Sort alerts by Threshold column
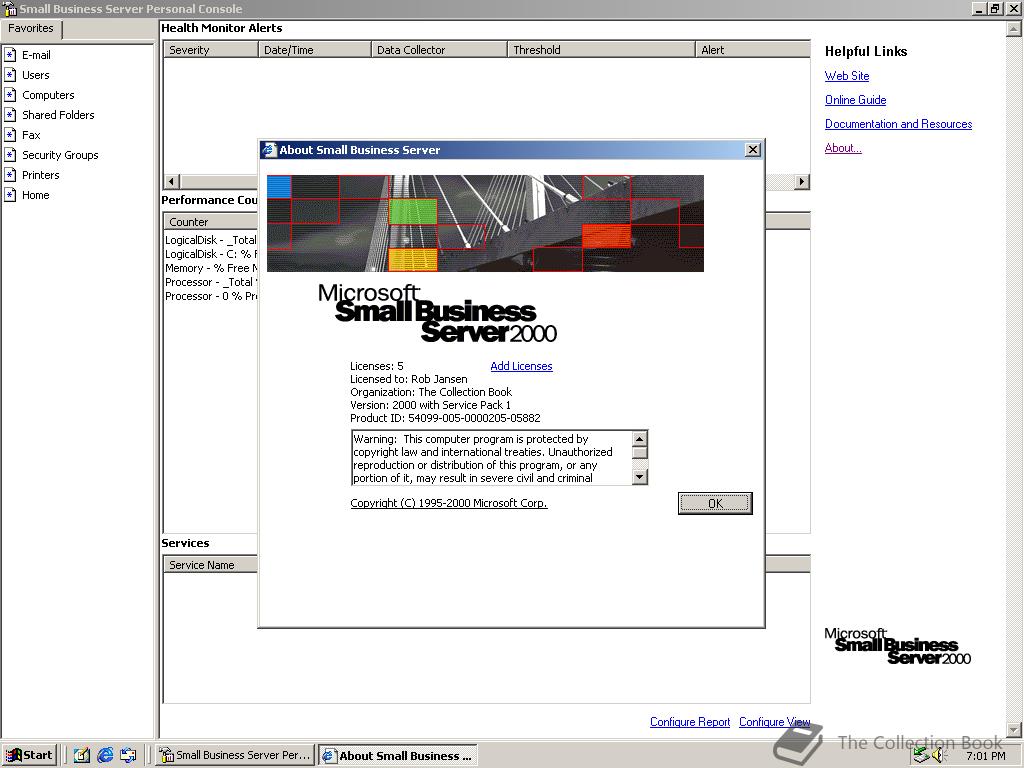 [601, 50]
